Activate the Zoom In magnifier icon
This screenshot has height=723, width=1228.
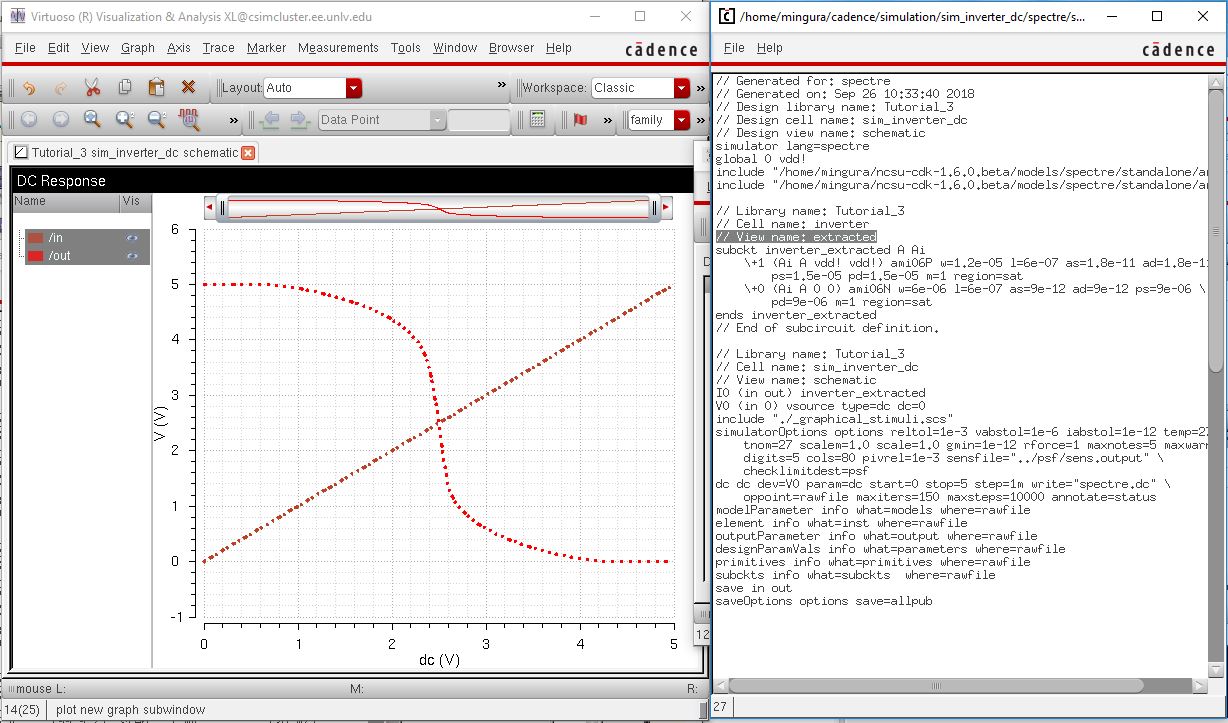click(123, 119)
